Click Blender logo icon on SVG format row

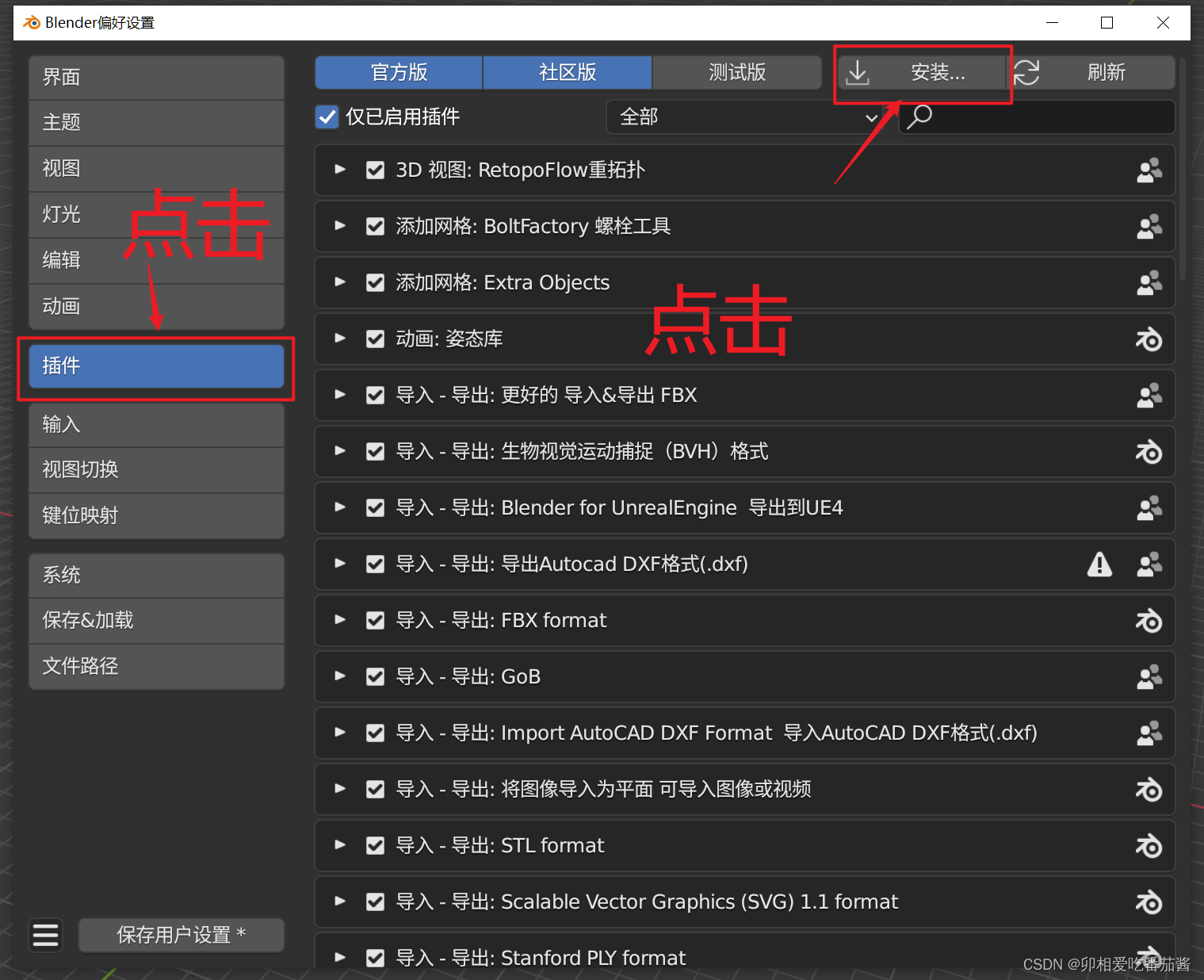tap(1149, 902)
